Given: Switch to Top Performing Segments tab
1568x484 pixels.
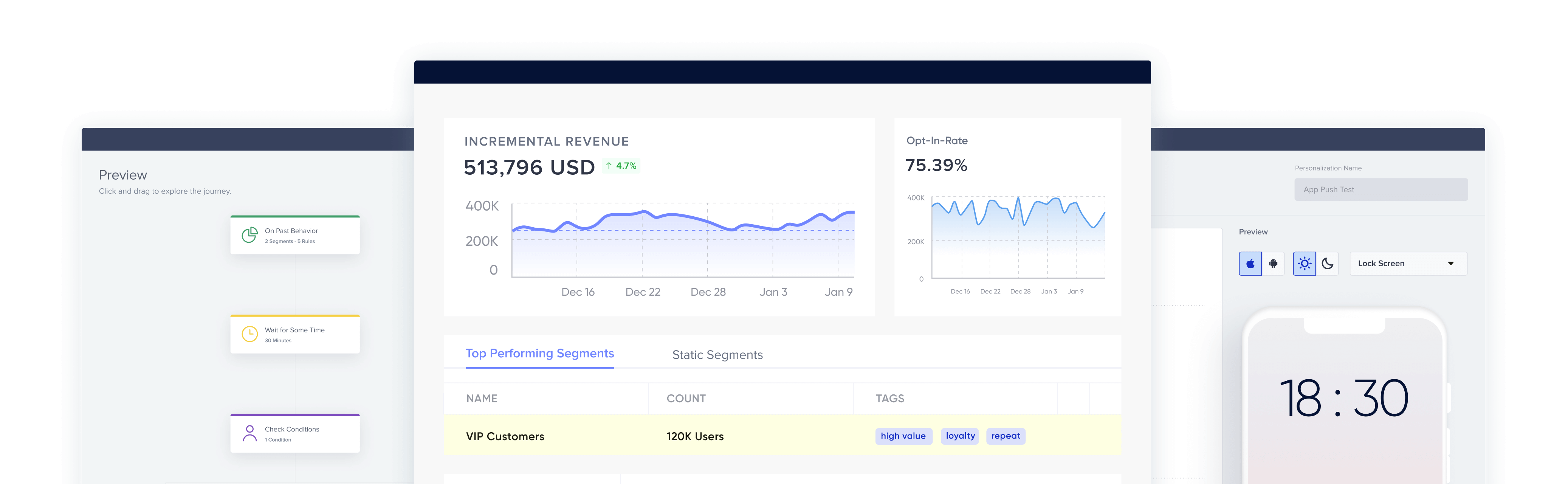Looking at the screenshot, I should click(x=539, y=354).
